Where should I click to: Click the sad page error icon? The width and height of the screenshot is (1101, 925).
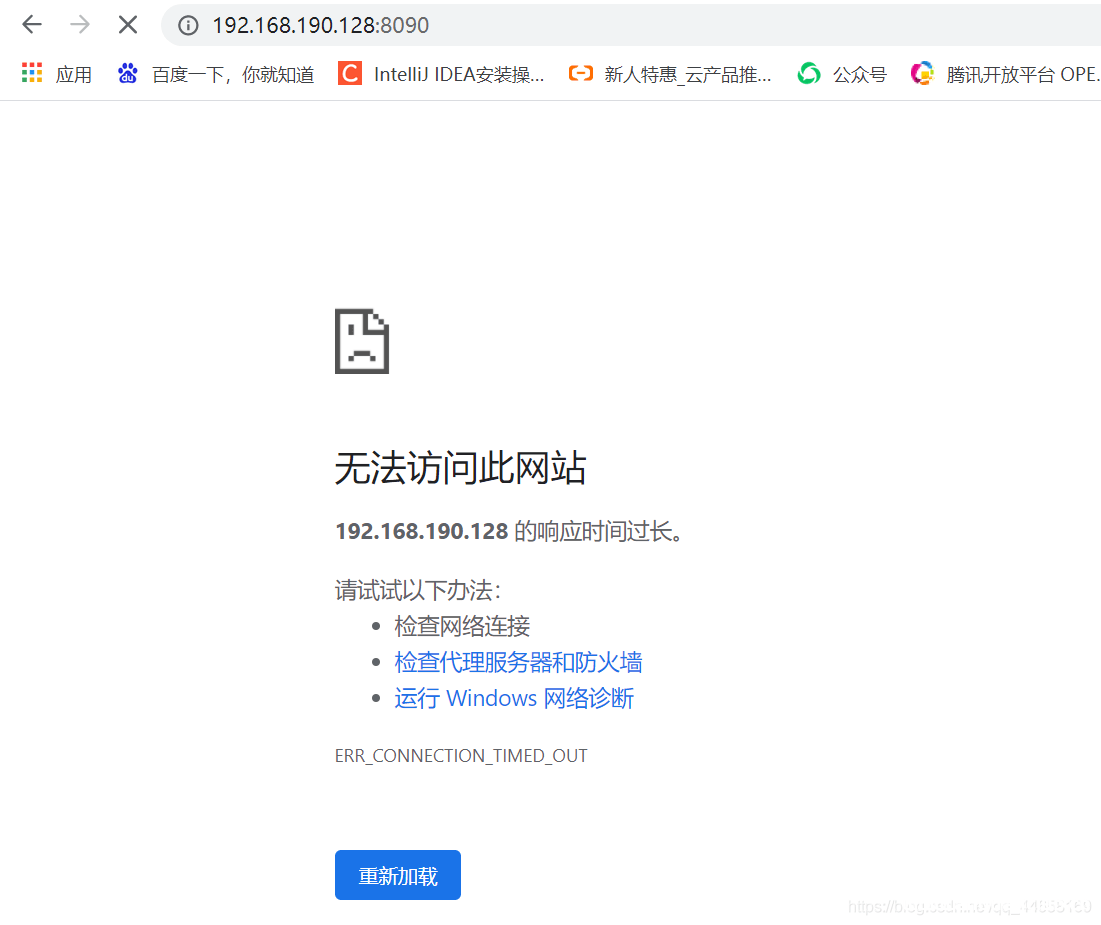coord(361,342)
